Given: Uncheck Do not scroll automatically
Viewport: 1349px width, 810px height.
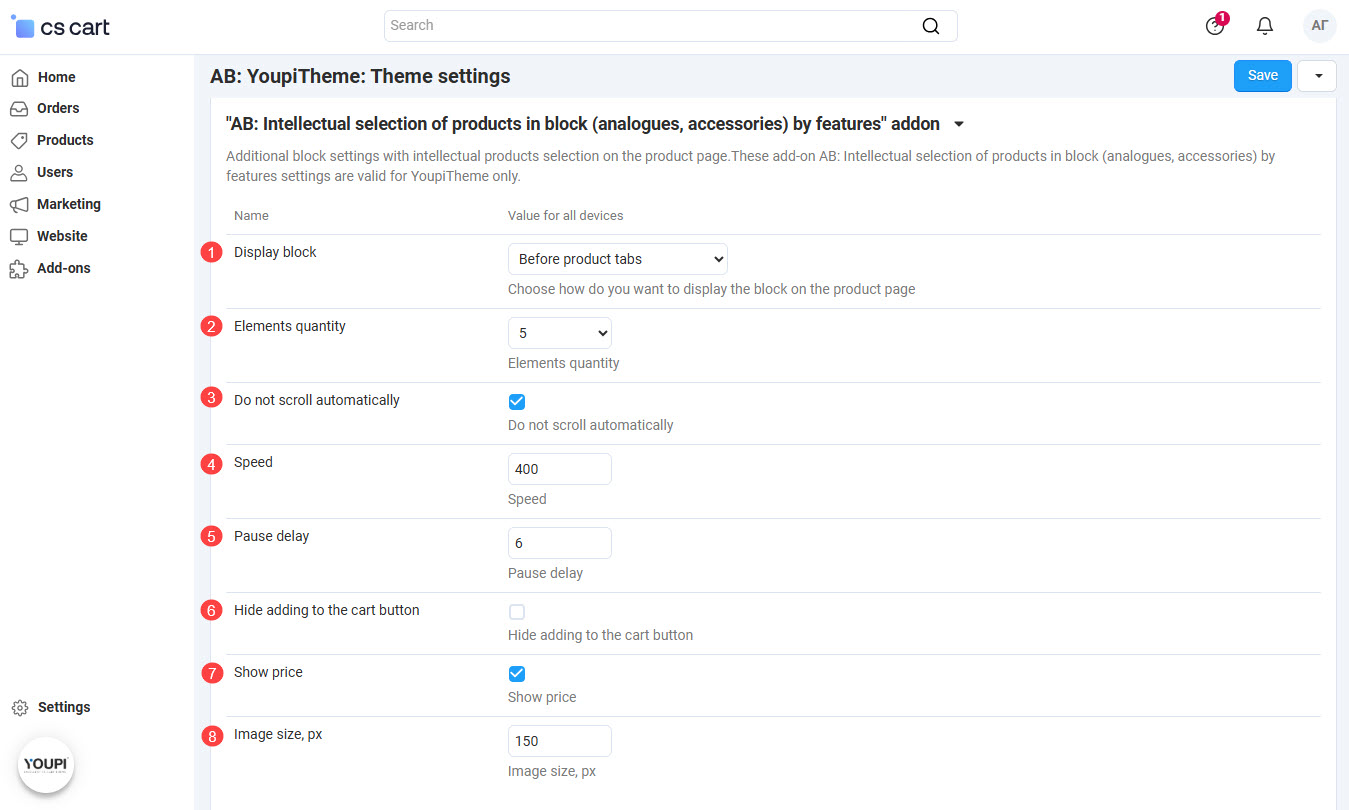Looking at the screenshot, I should (x=517, y=402).
